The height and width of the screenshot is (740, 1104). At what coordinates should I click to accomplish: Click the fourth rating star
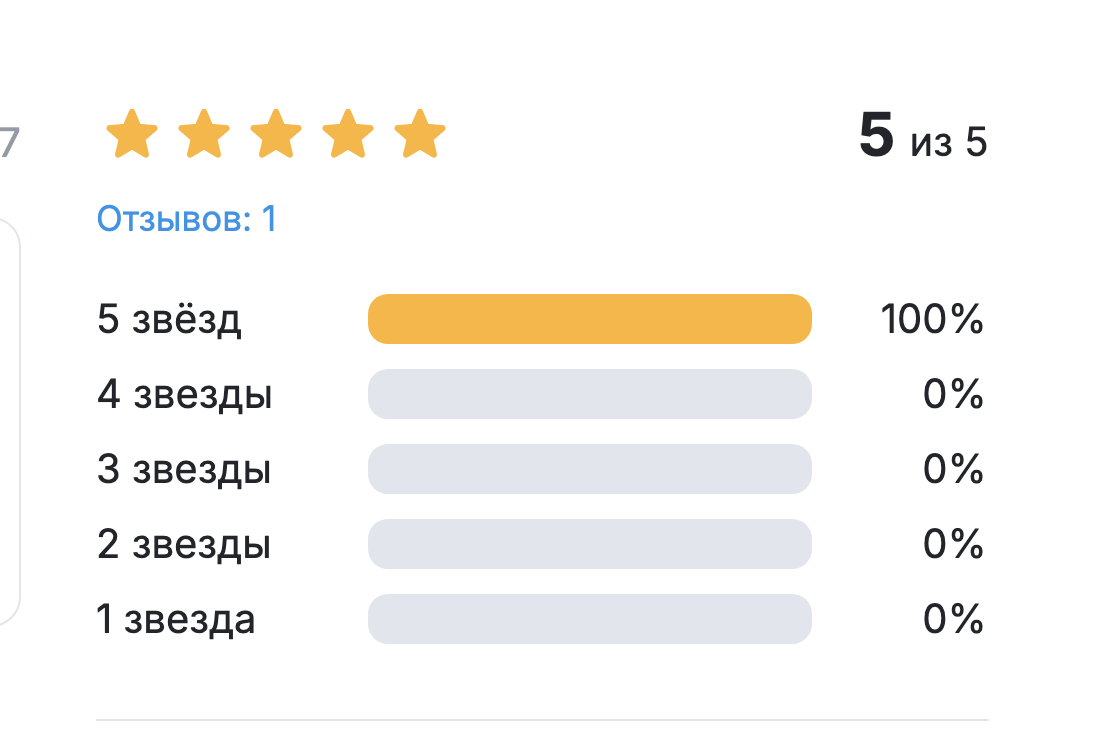(348, 135)
